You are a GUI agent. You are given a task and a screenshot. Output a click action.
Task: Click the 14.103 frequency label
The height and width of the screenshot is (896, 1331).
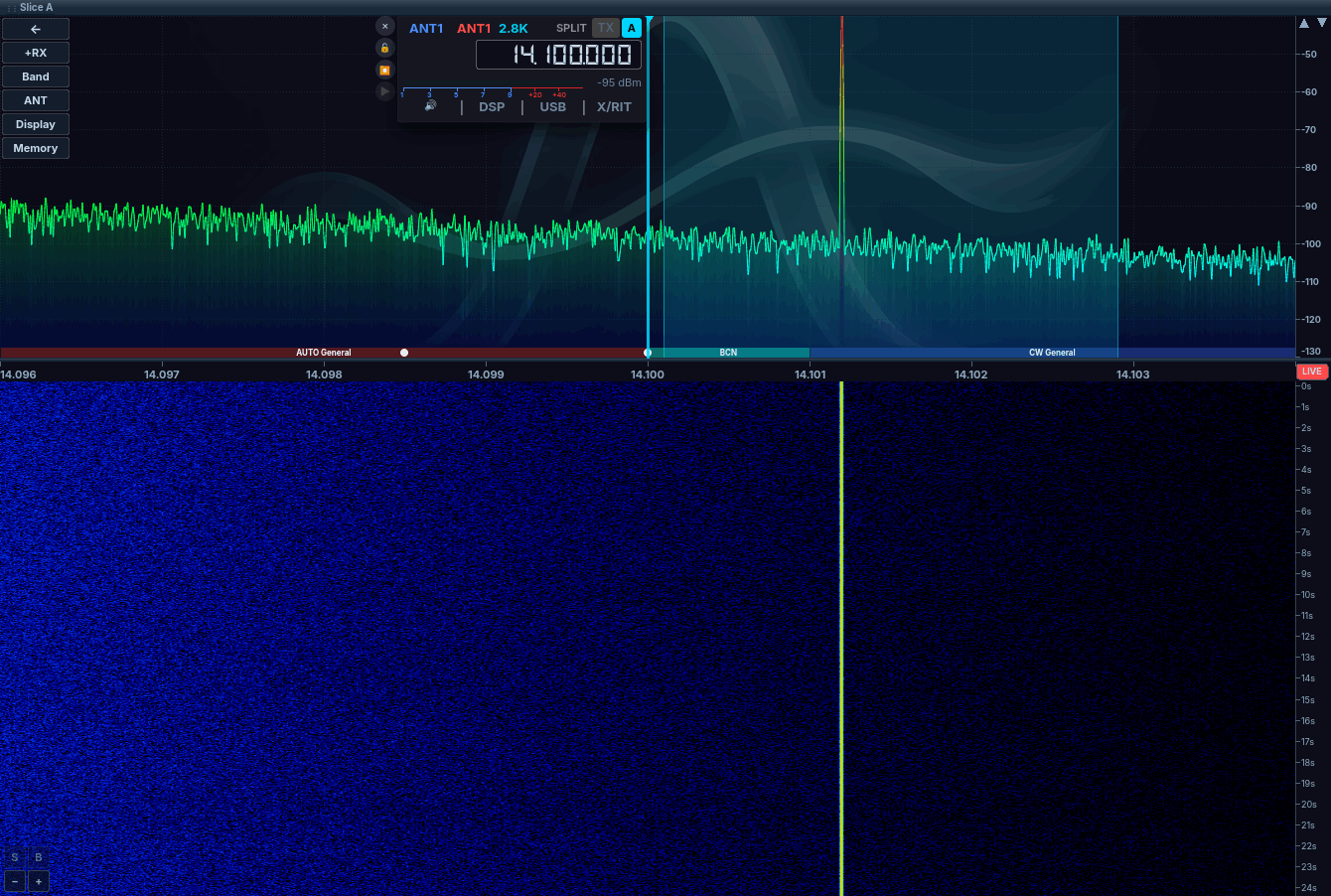tap(1133, 374)
